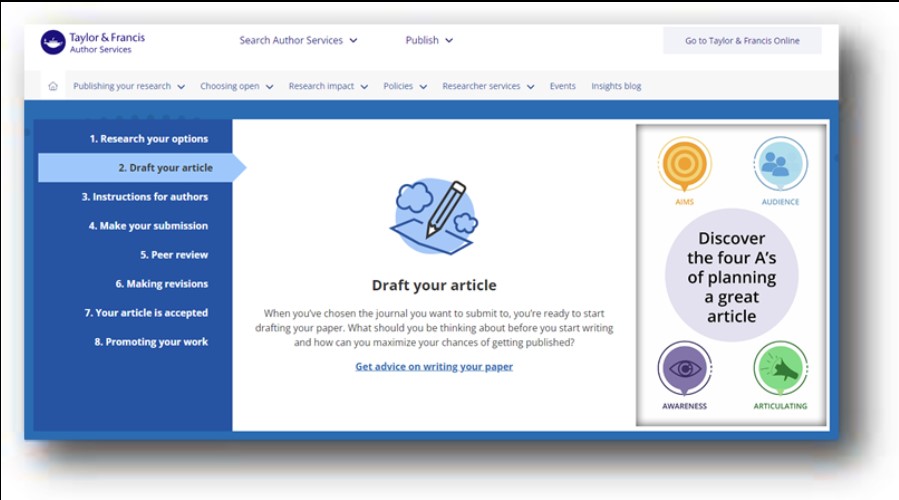Screen dimensions: 899x500
Task: Click the home icon in navigation bar
Action: point(53,86)
